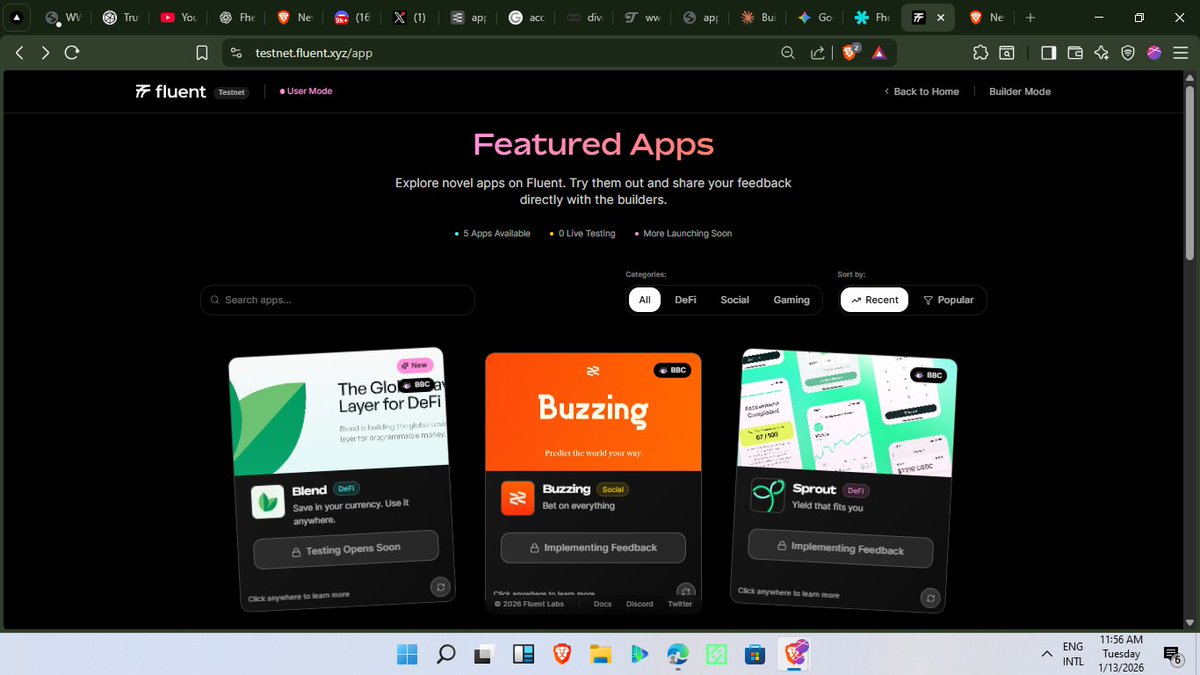
Task: Click Back to Home link
Action: tap(922, 91)
